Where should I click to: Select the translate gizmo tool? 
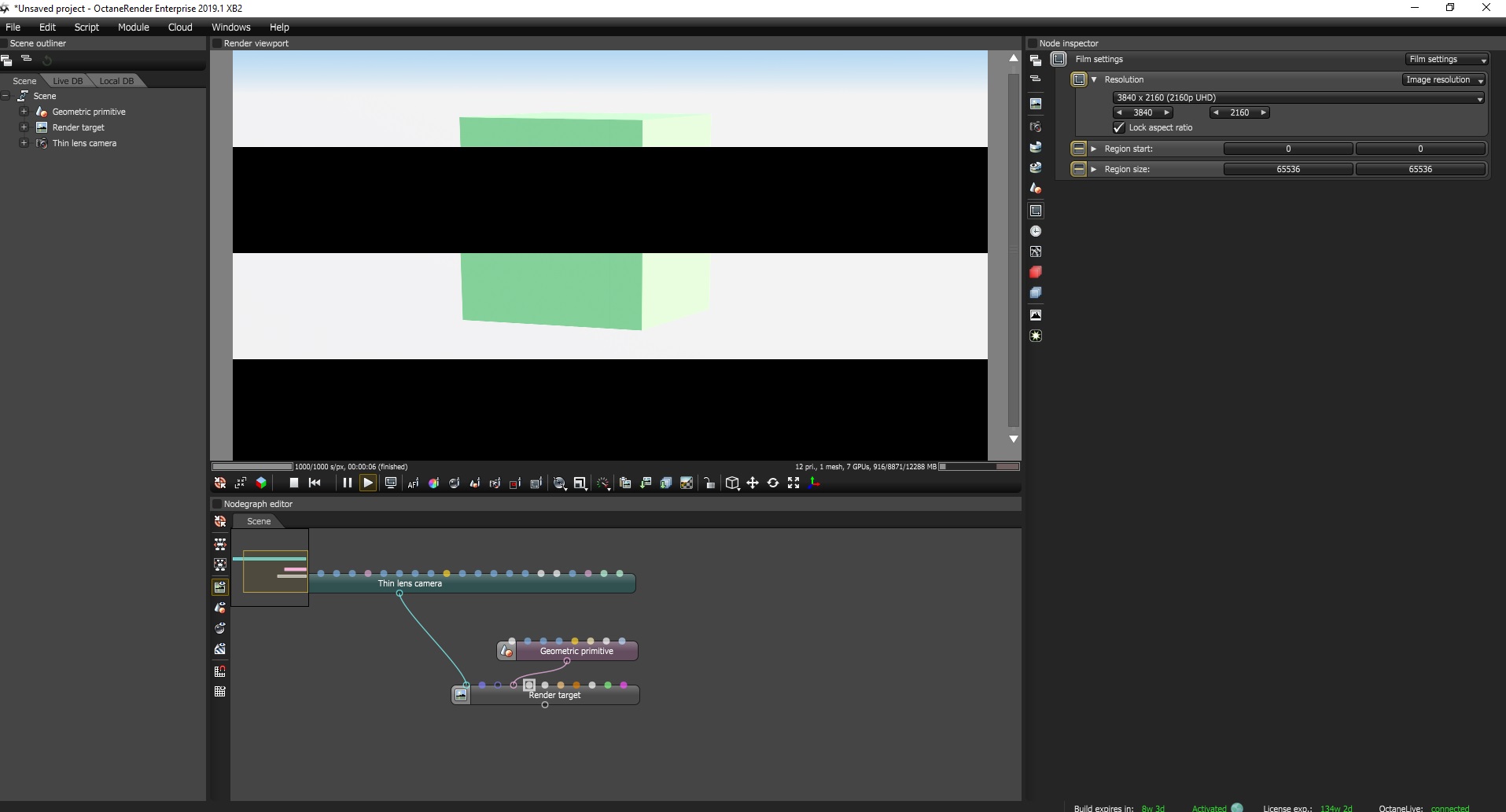753,483
